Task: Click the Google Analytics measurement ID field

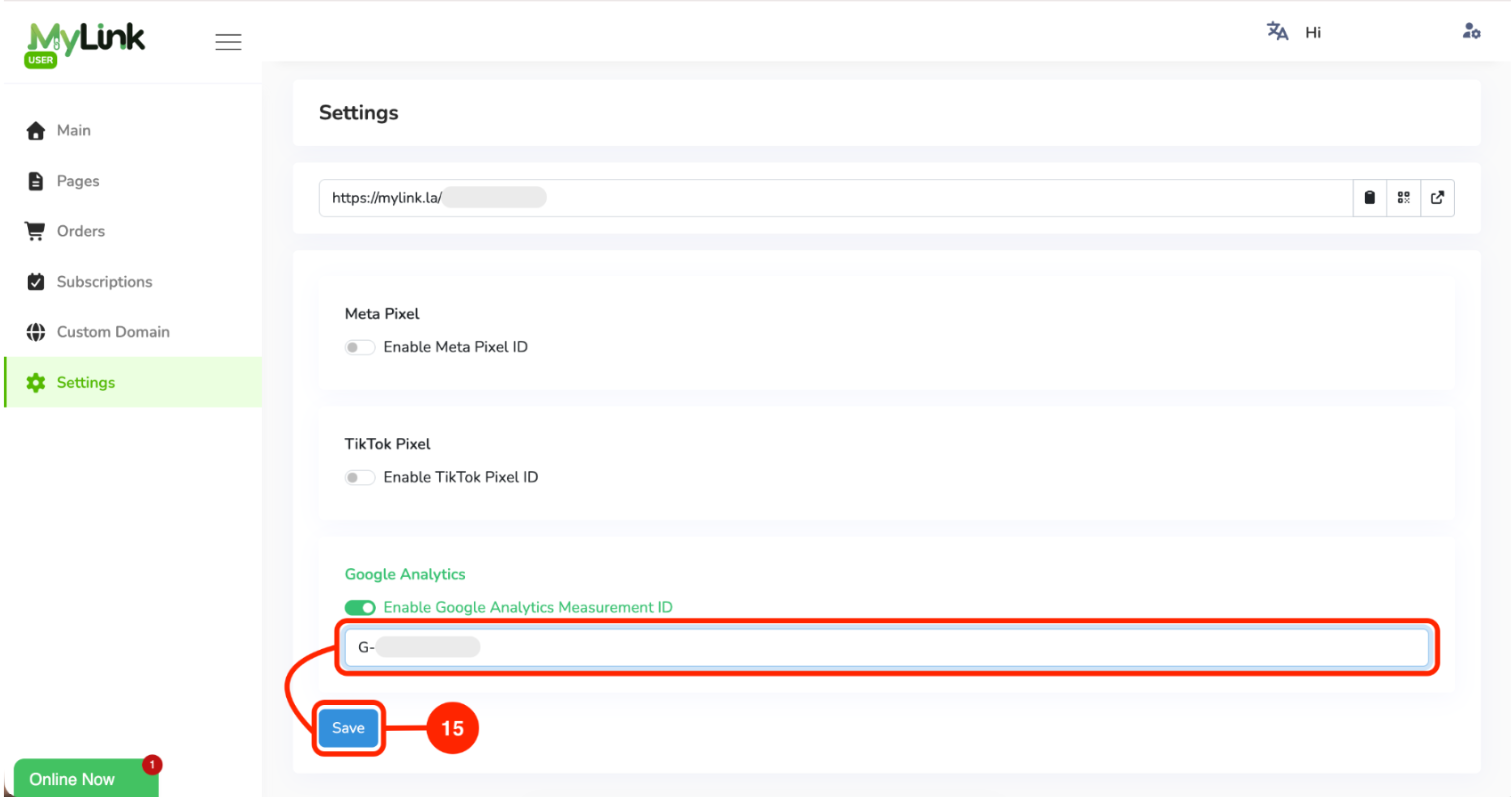Action: tap(887, 647)
